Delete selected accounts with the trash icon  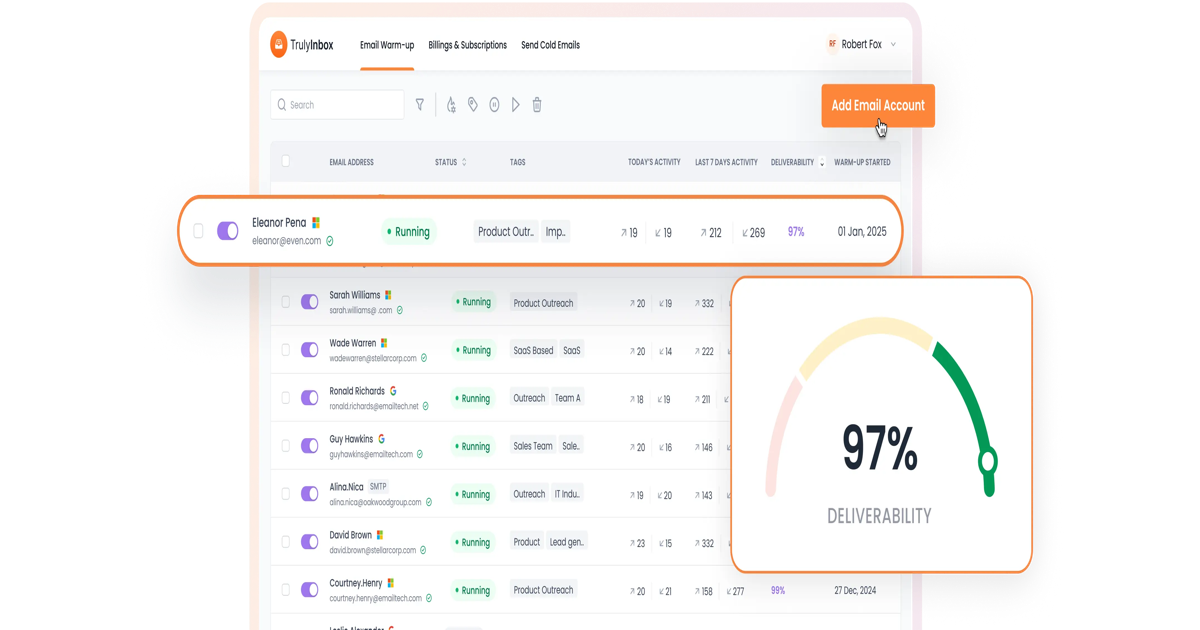[537, 104]
